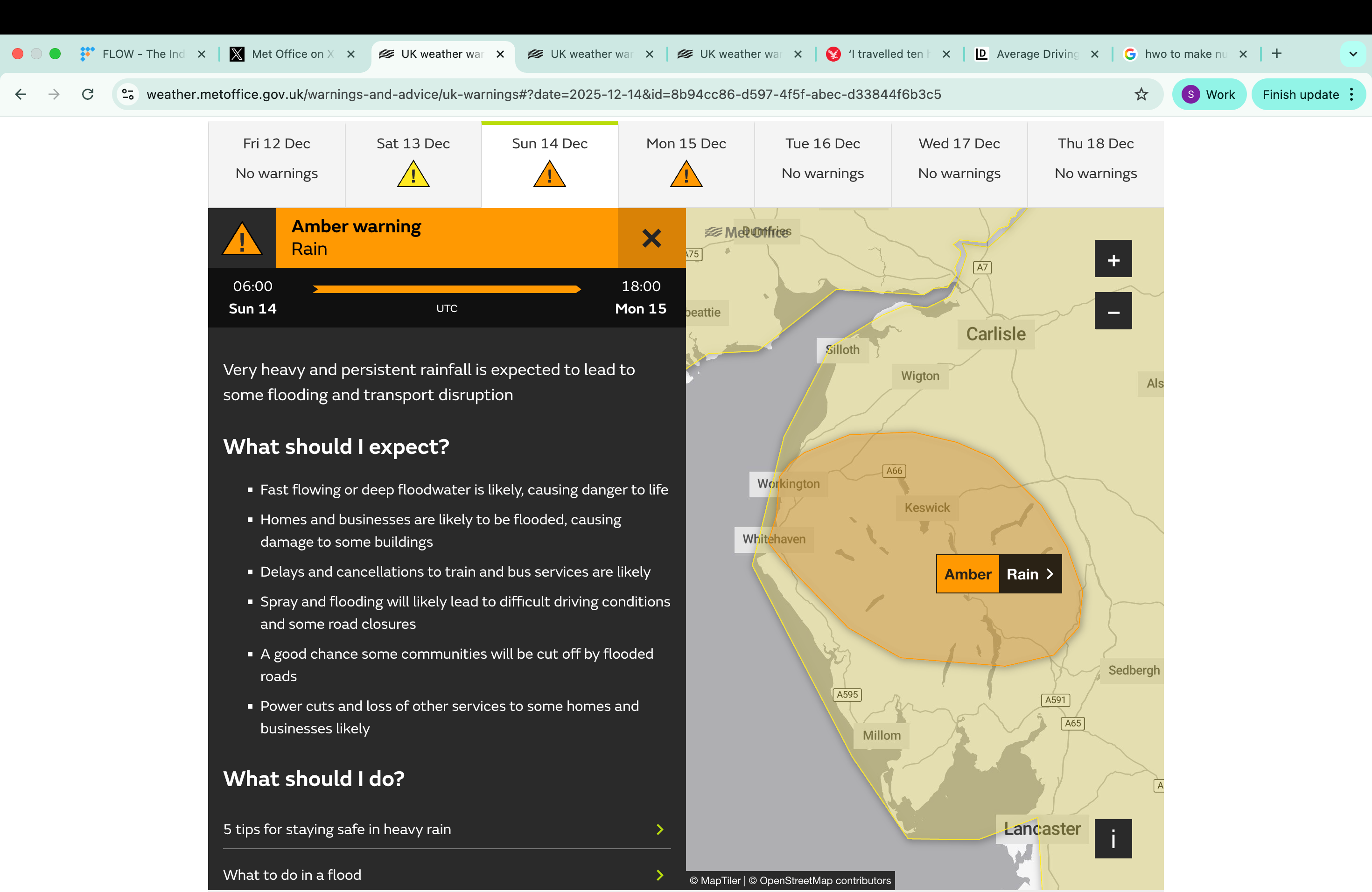
Task: Close the Amber warning panel
Action: click(651, 238)
